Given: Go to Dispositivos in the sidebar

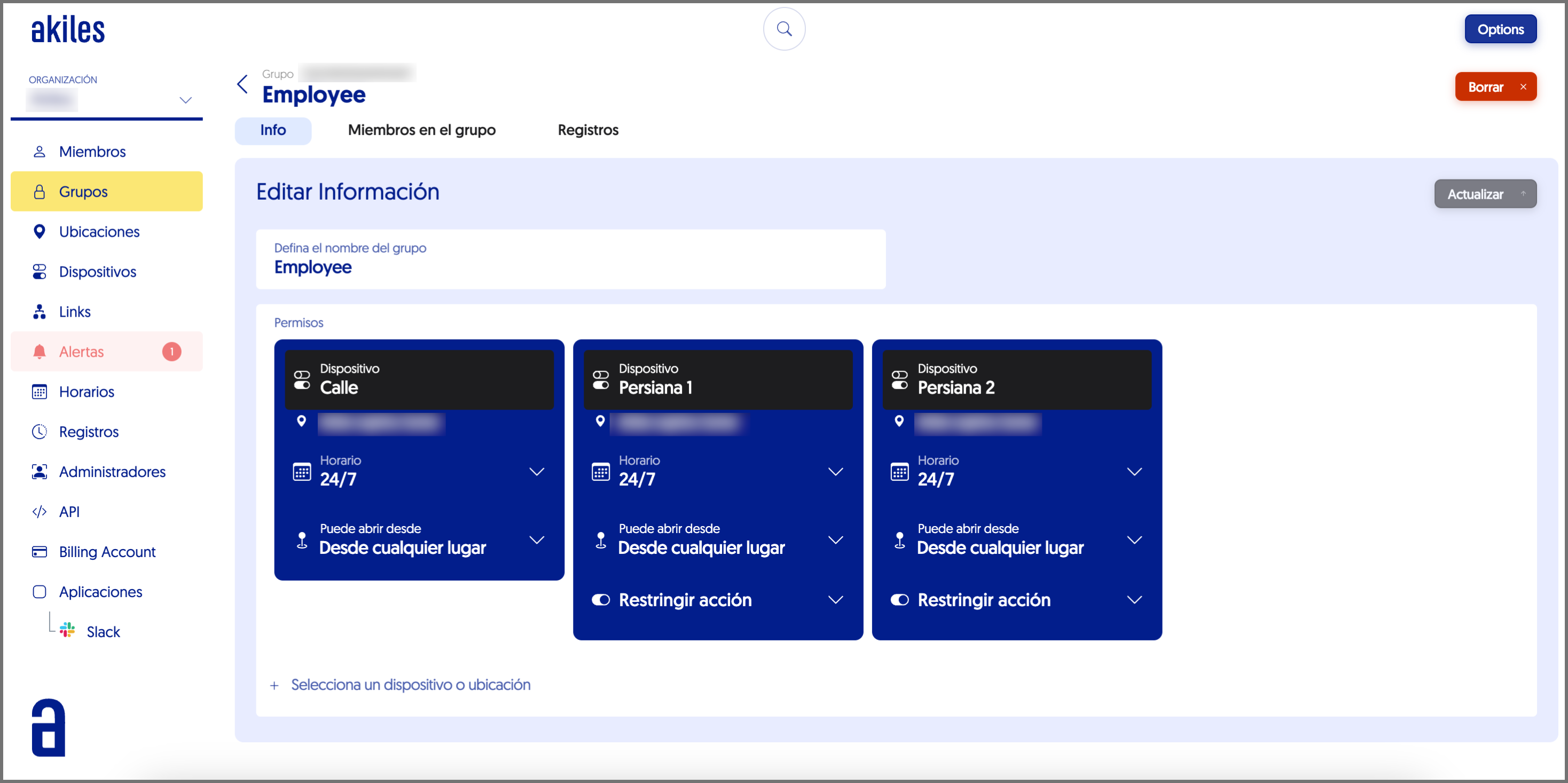Looking at the screenshot, I should (97, 271).
